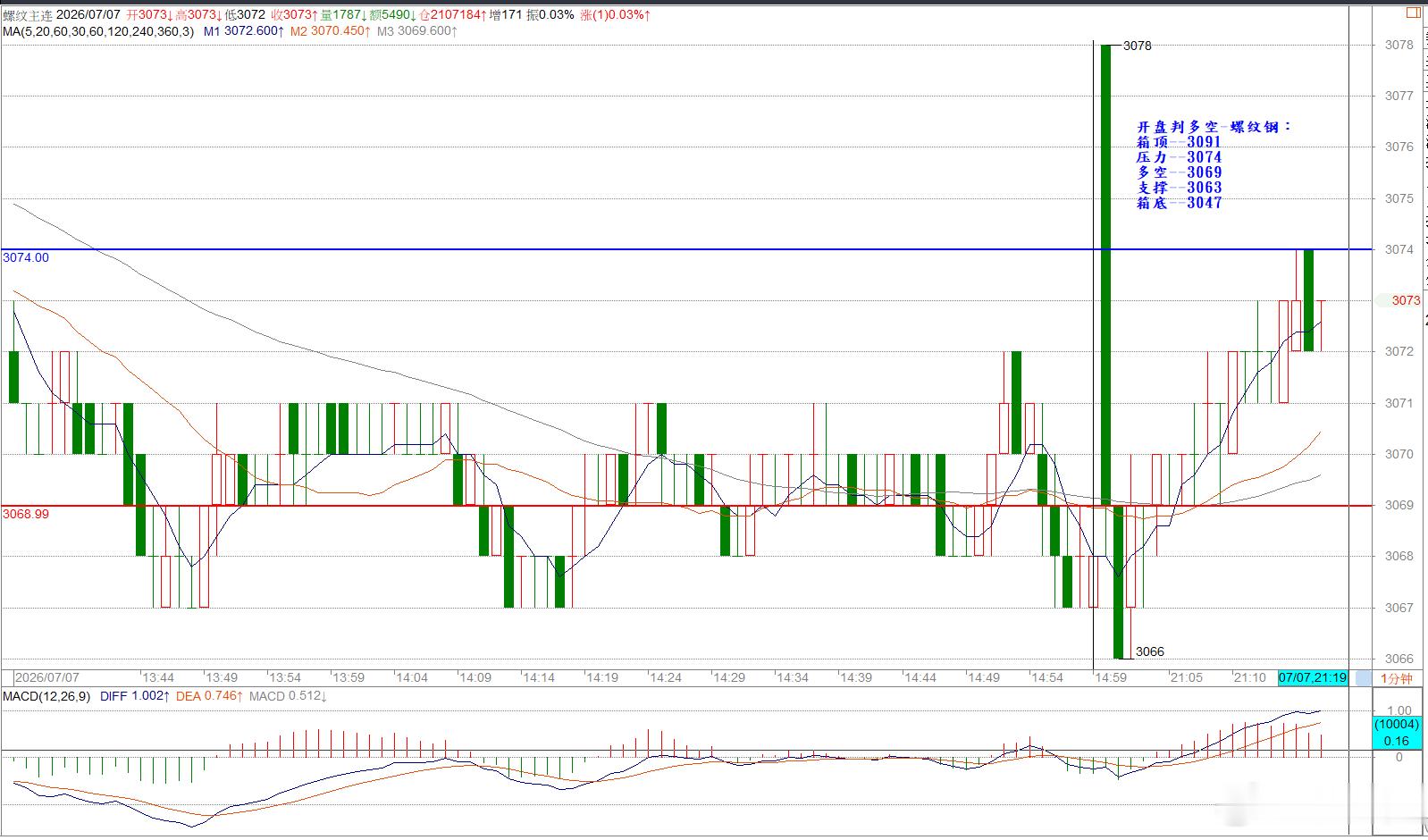Click the 收3073 close price field
Viewport: 1428px width, 840px height.
295,15
